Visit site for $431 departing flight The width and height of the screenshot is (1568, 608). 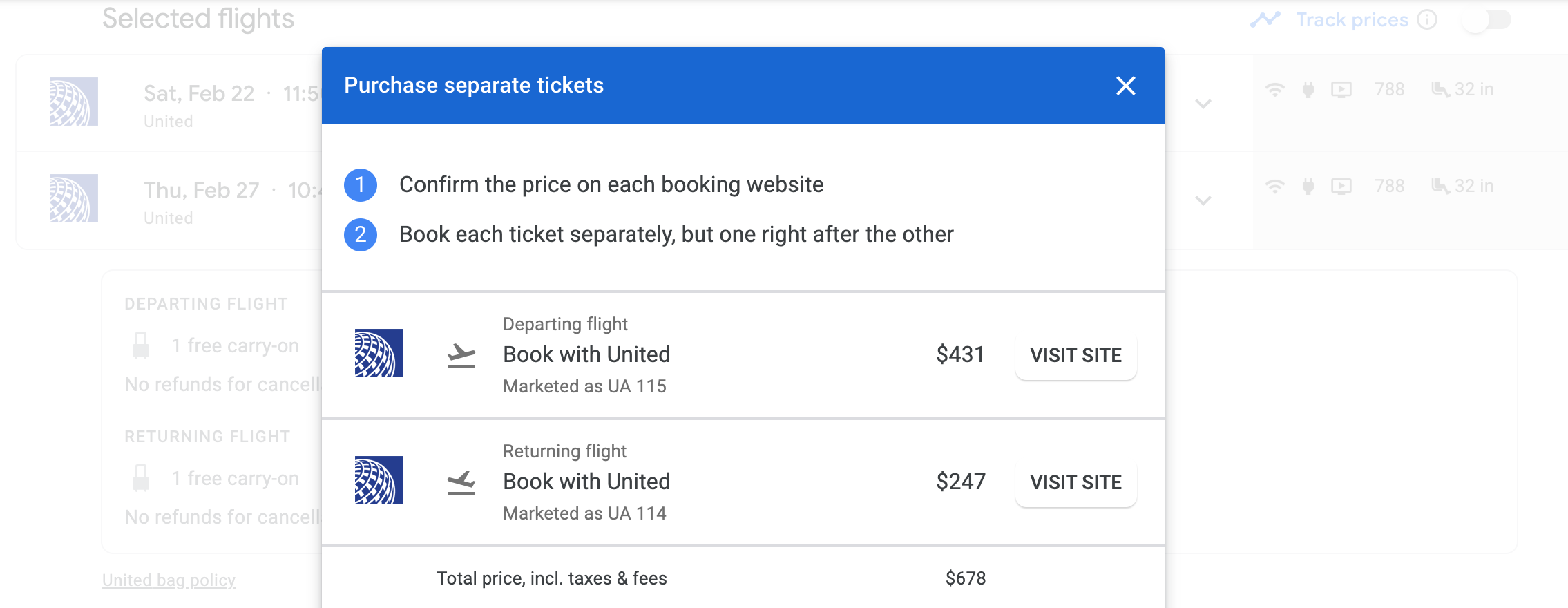click(1075, 355)
